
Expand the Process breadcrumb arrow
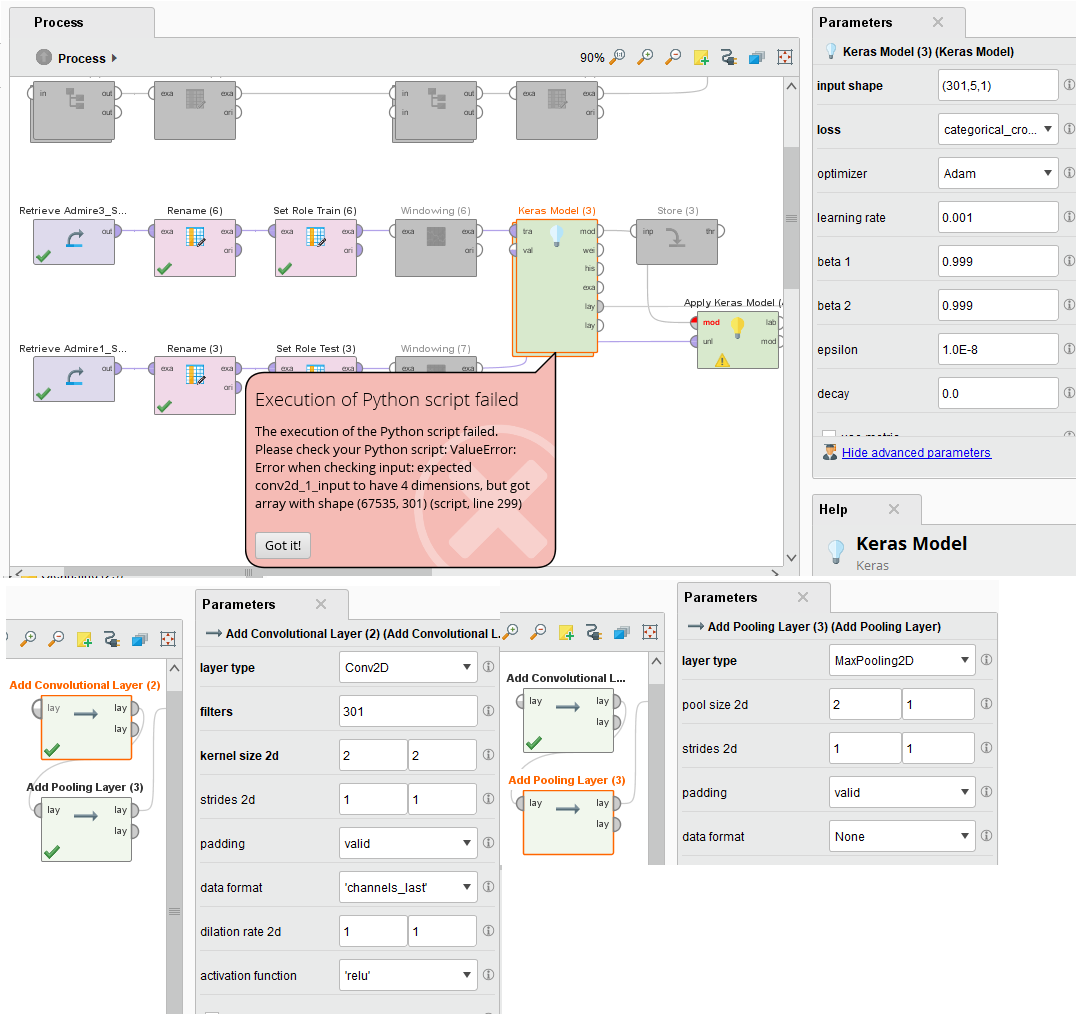(114, 58)
